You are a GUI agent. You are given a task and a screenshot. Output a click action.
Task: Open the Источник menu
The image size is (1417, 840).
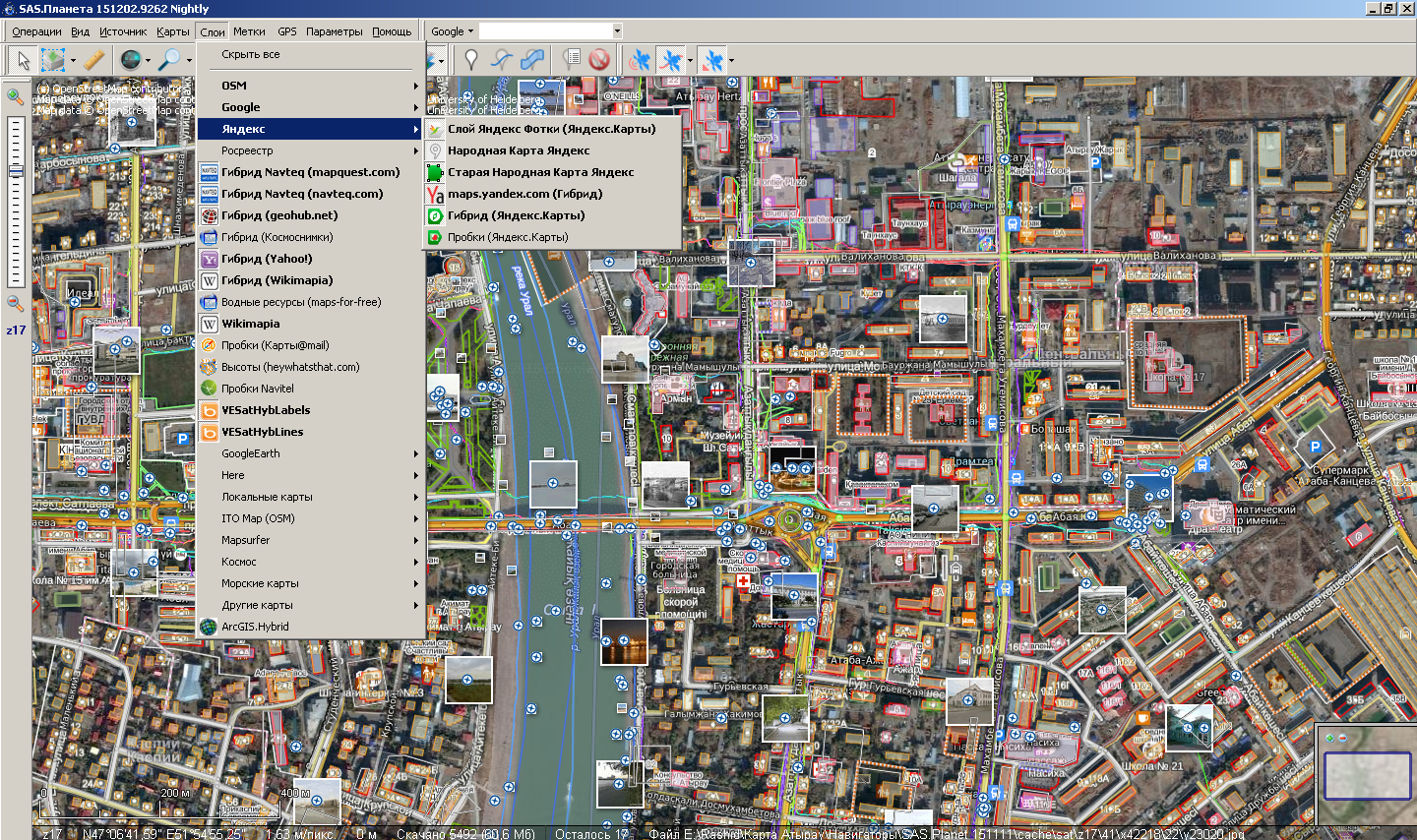pyautogui.click(x=123, y=31)
